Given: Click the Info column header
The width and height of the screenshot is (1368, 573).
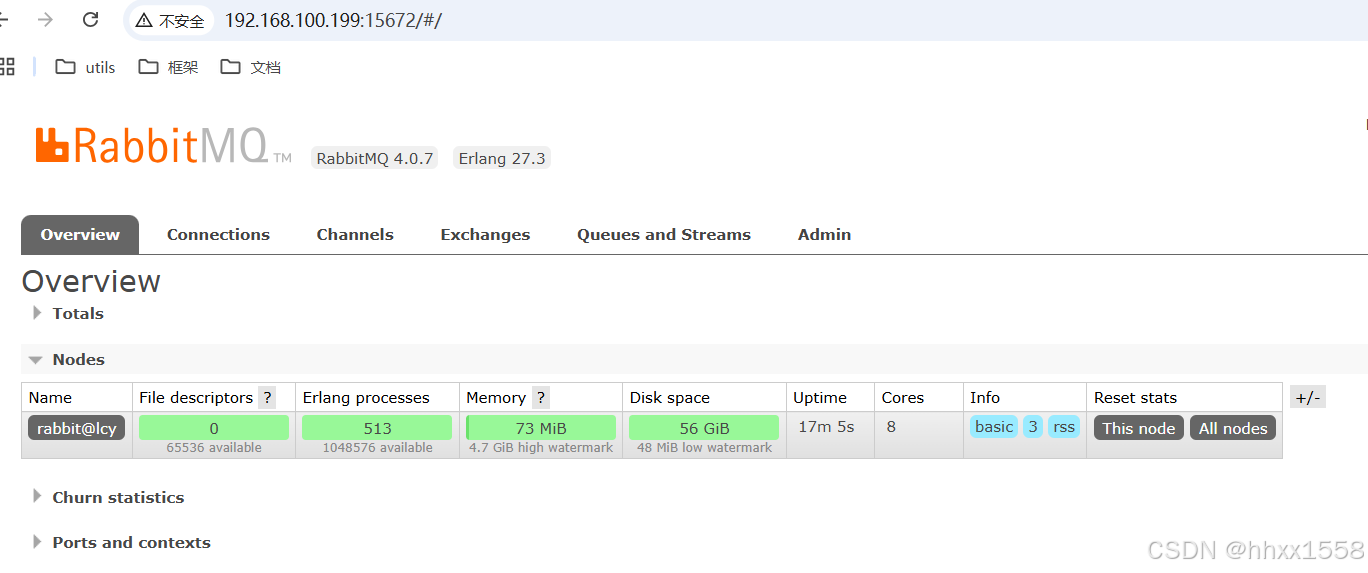Looking at the screenshot, I should click(985, 397).
